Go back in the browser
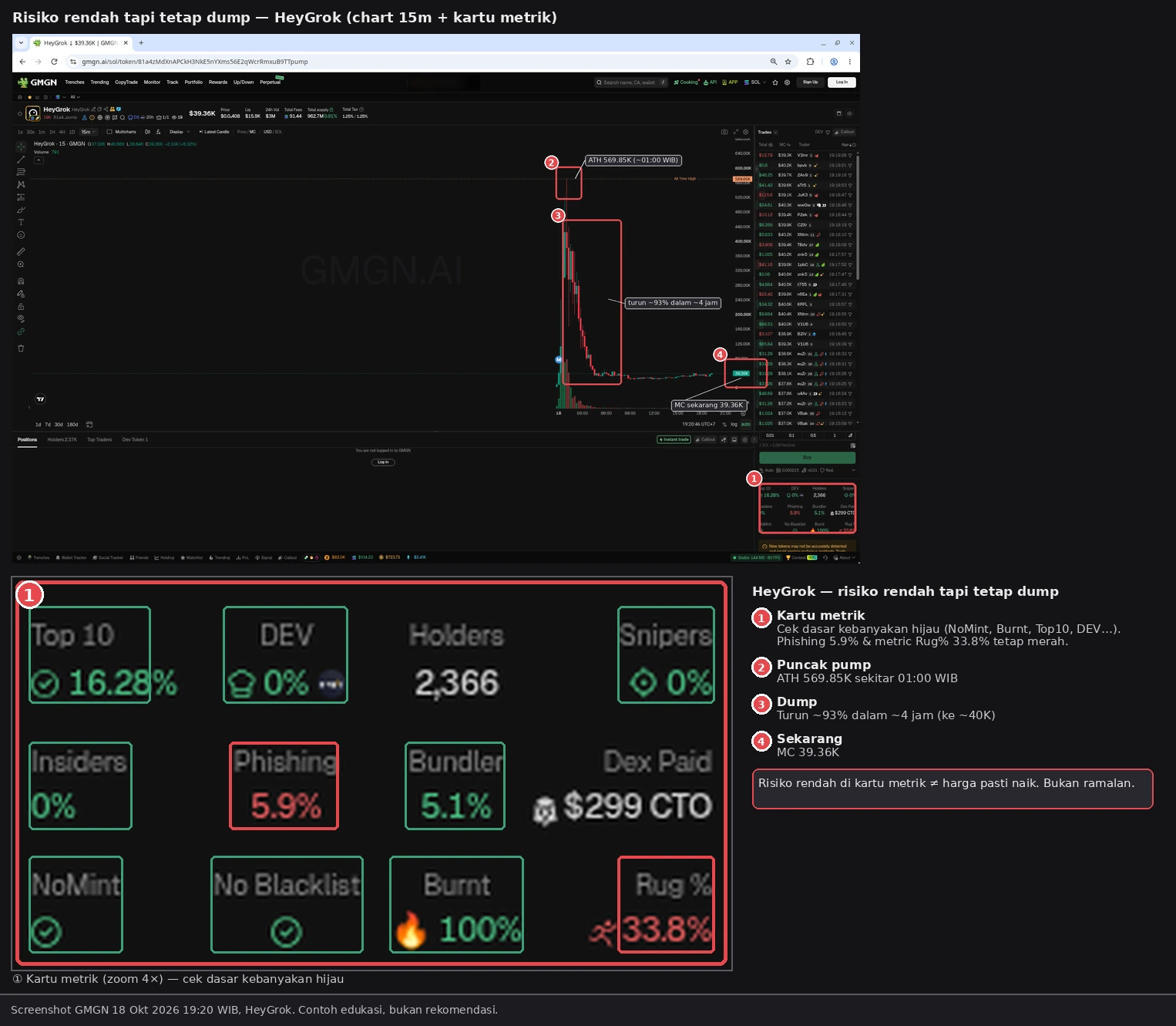The image size is (1176, 1026). [22, 62]
